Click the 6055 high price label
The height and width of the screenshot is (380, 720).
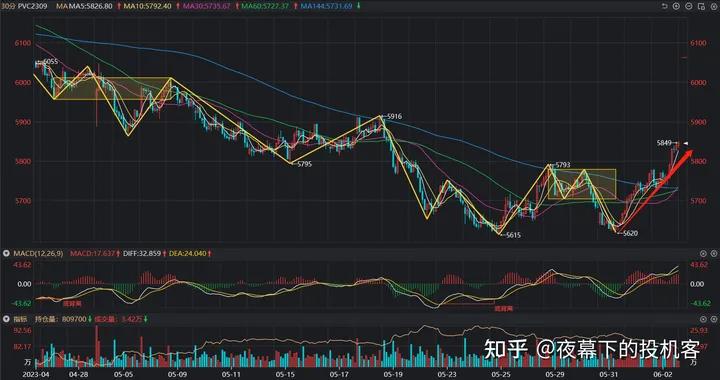[x=51, y=61]
